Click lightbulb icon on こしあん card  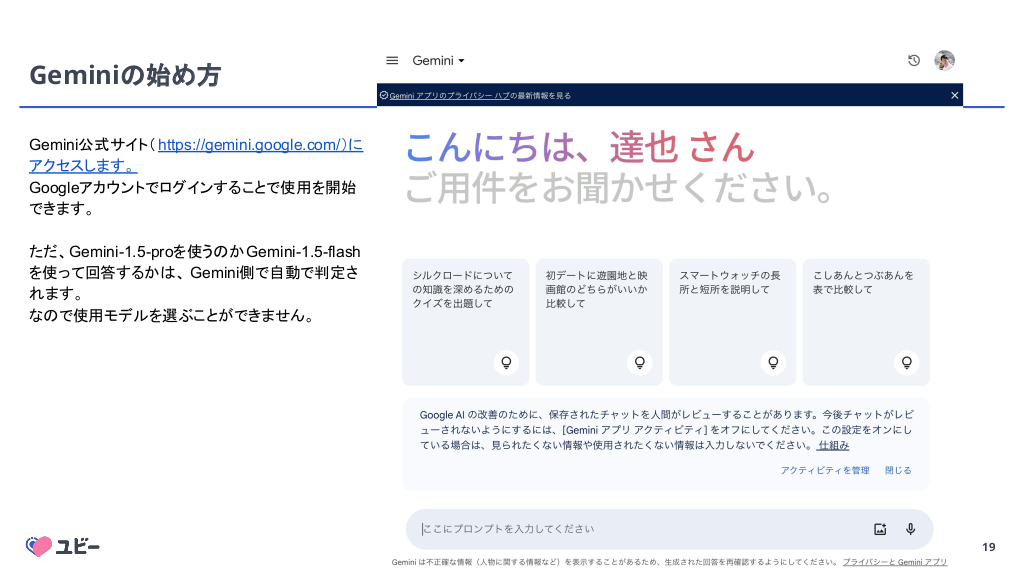pos(906,362)
